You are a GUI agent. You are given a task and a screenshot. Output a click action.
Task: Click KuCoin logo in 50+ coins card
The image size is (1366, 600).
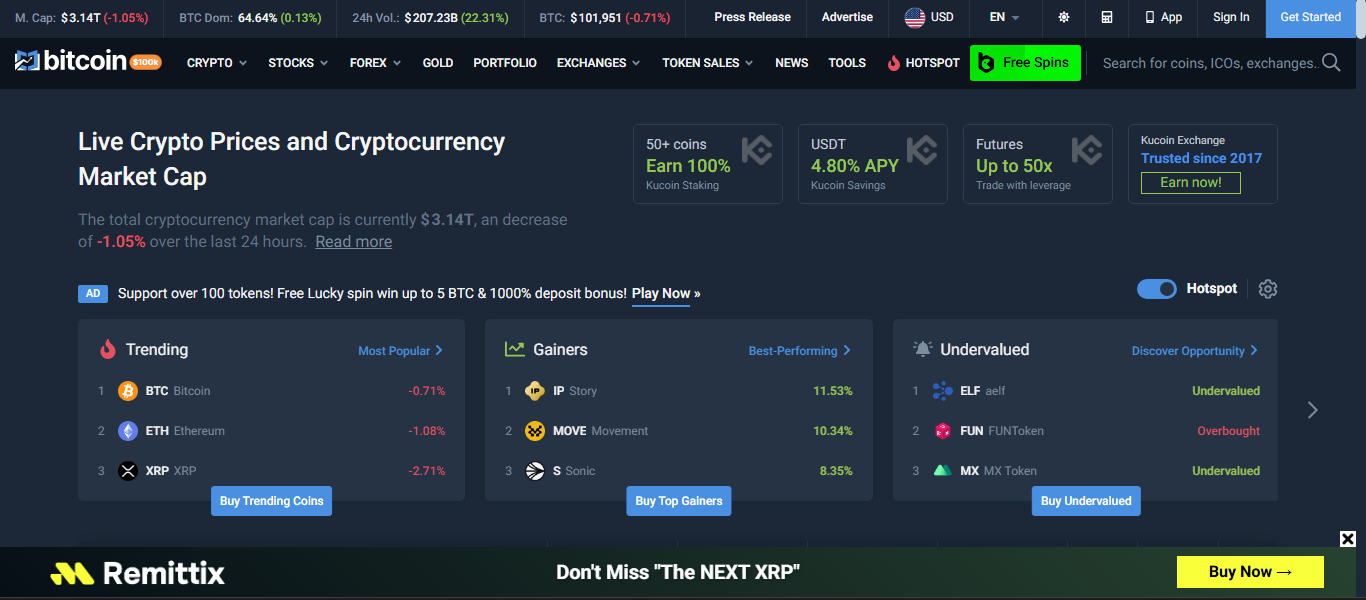[x=756, y=150]
